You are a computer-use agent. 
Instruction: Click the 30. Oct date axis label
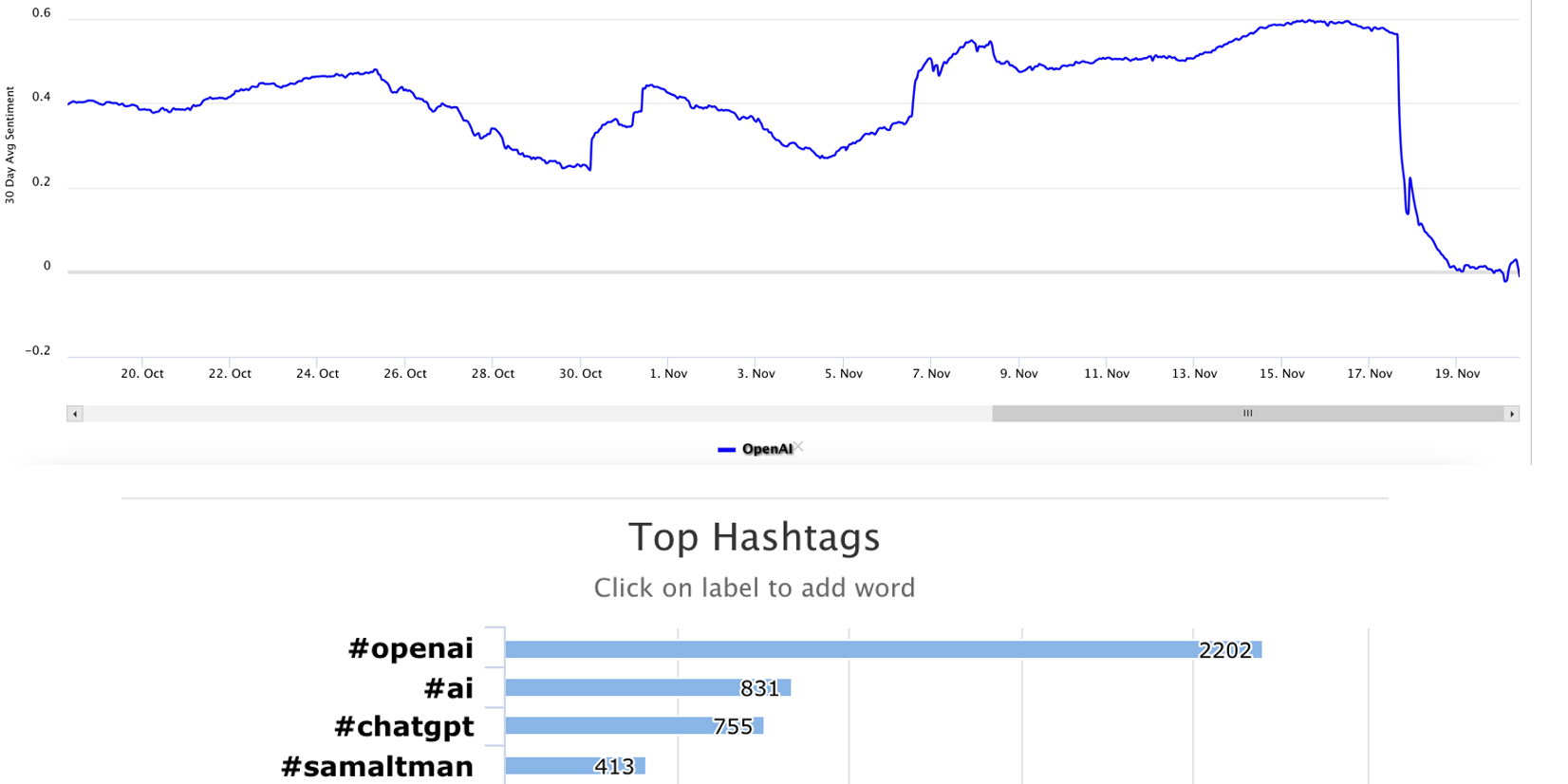(580, 374)
